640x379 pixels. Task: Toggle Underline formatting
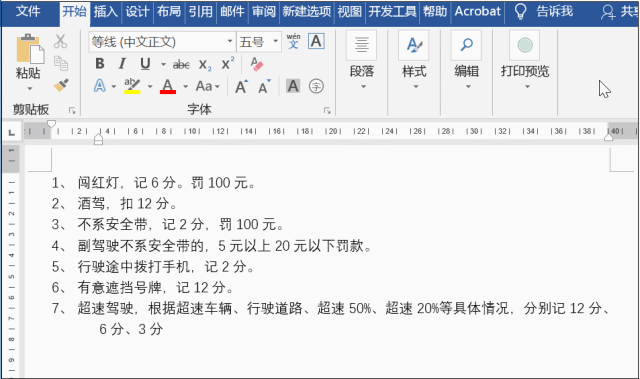pyautogui.click(x=145, y=64)
